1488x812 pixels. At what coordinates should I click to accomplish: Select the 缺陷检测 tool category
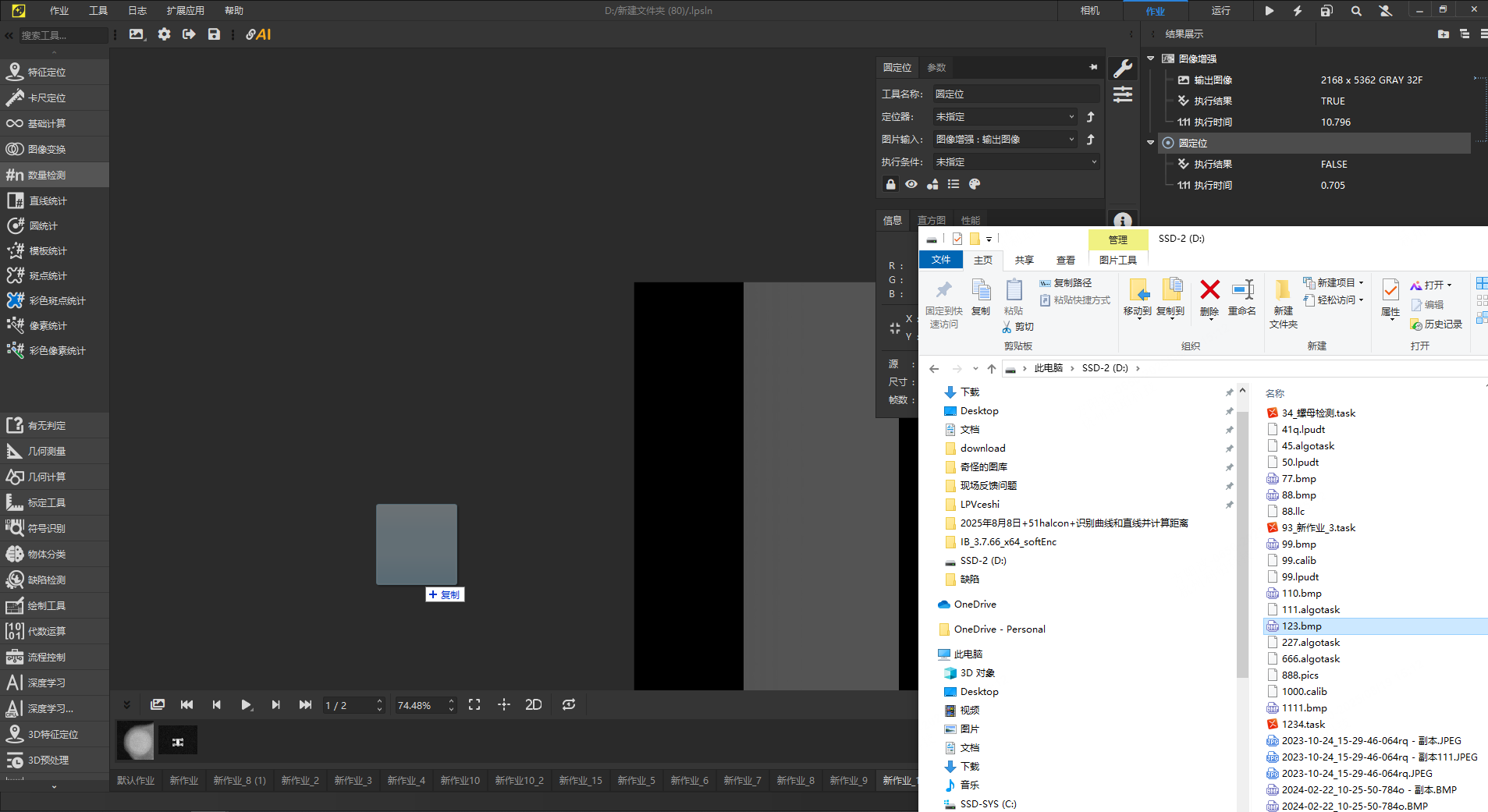(47, 580)
